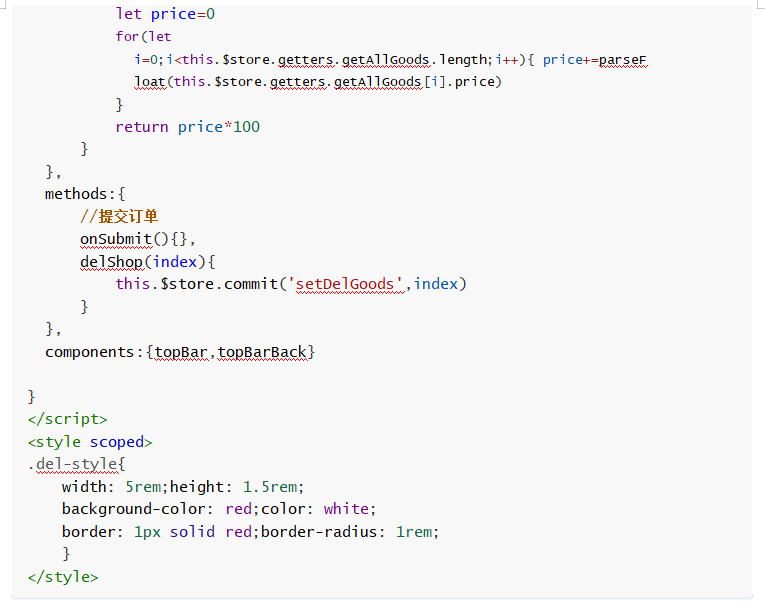
Task: Click the '.del-style{' selector
Action: pos(77,464)
